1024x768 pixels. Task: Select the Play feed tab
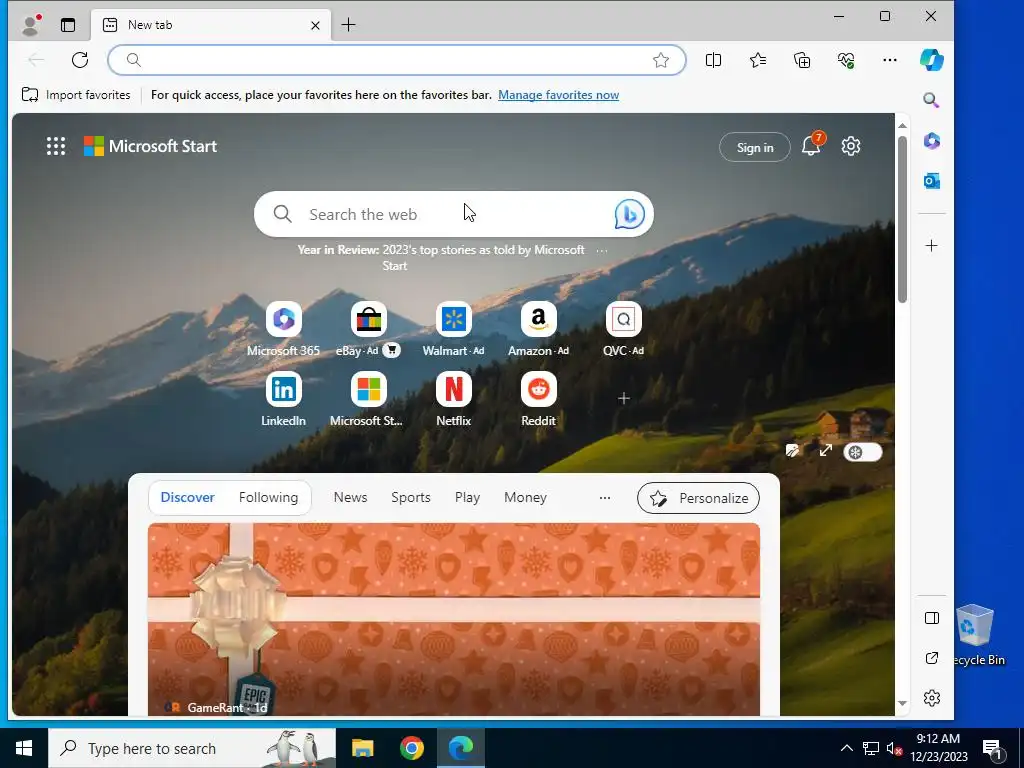467,497
